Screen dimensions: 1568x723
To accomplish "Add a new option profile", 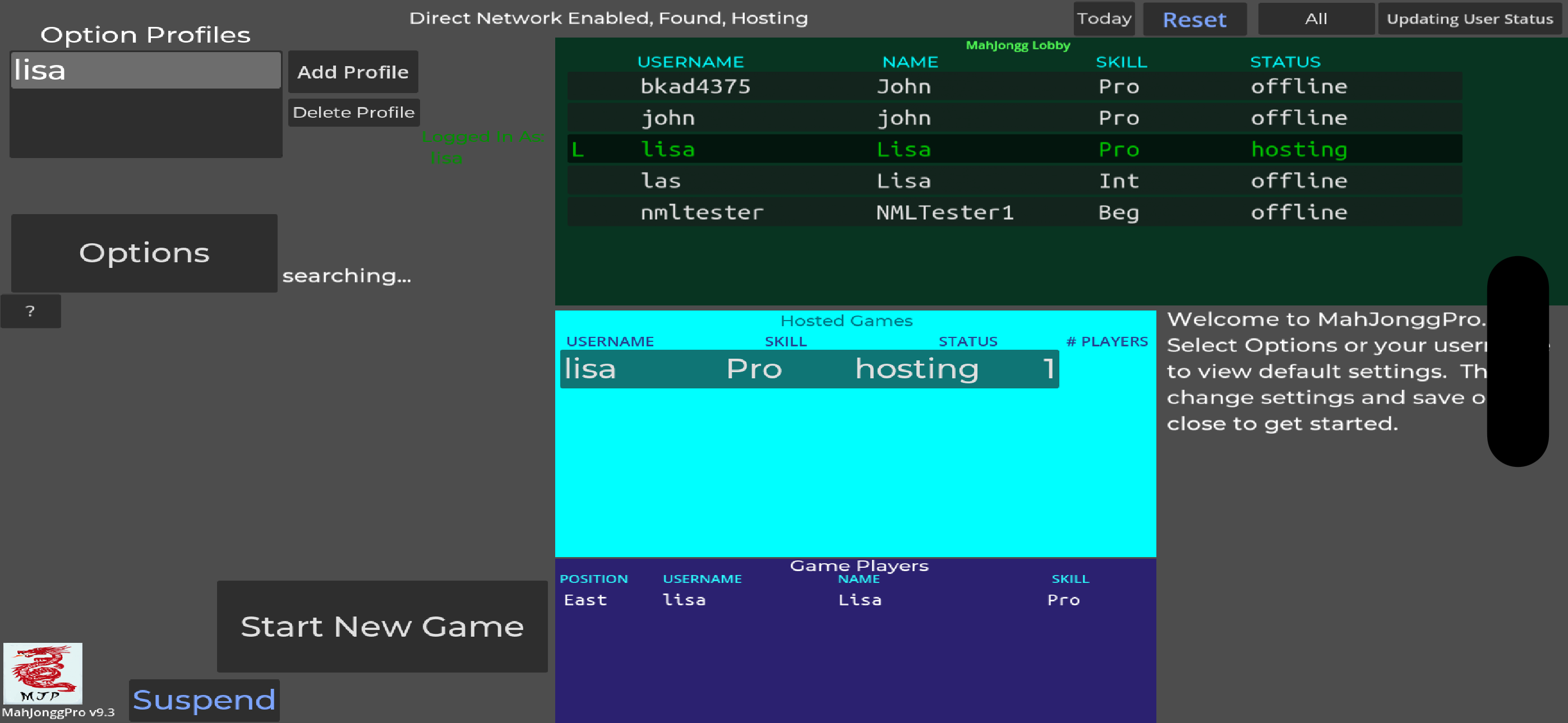I will pos(353,72).
